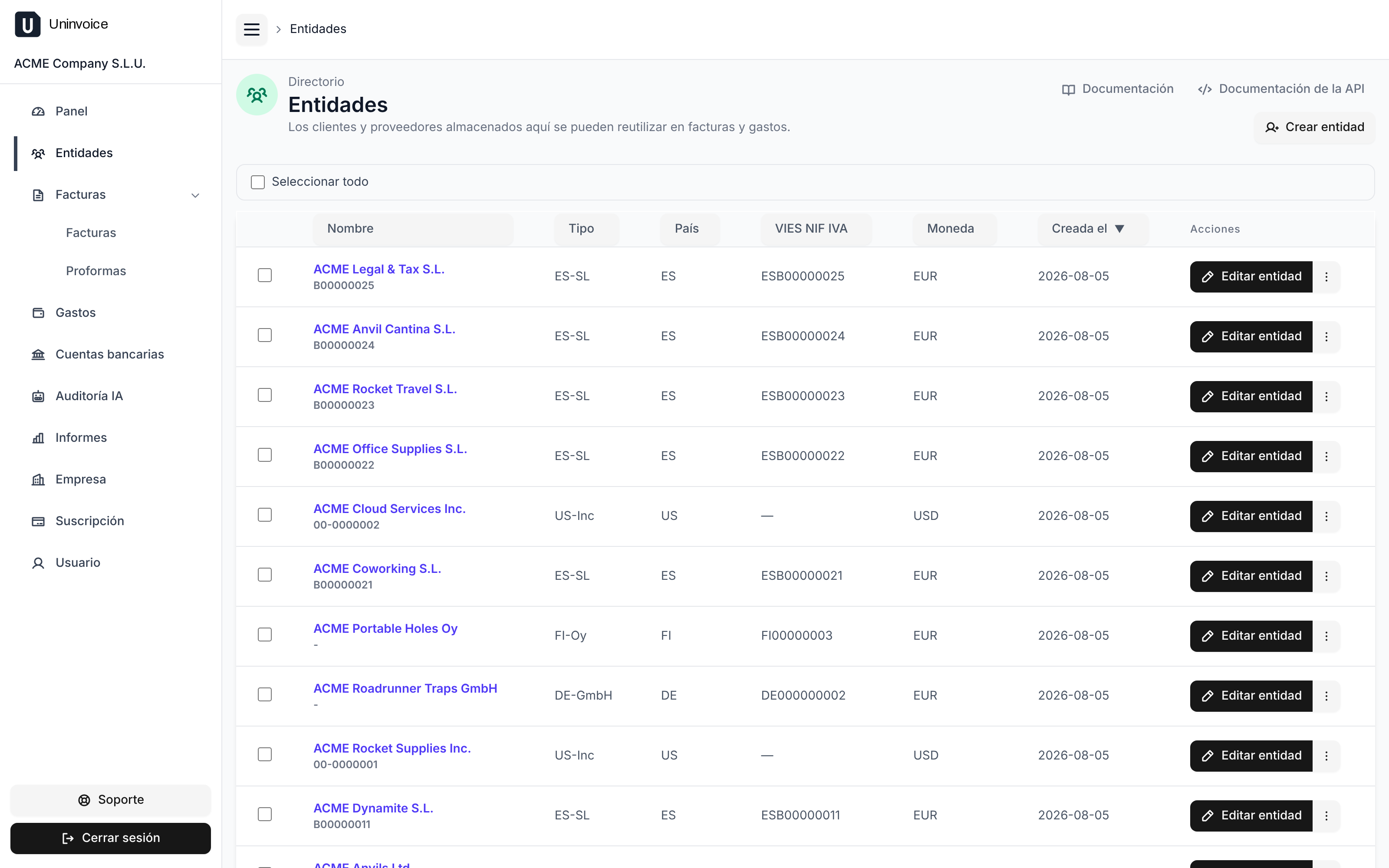Open Suscripción card icon
The width and height of the screenshot is (1389, 868).
click(38, 521)
